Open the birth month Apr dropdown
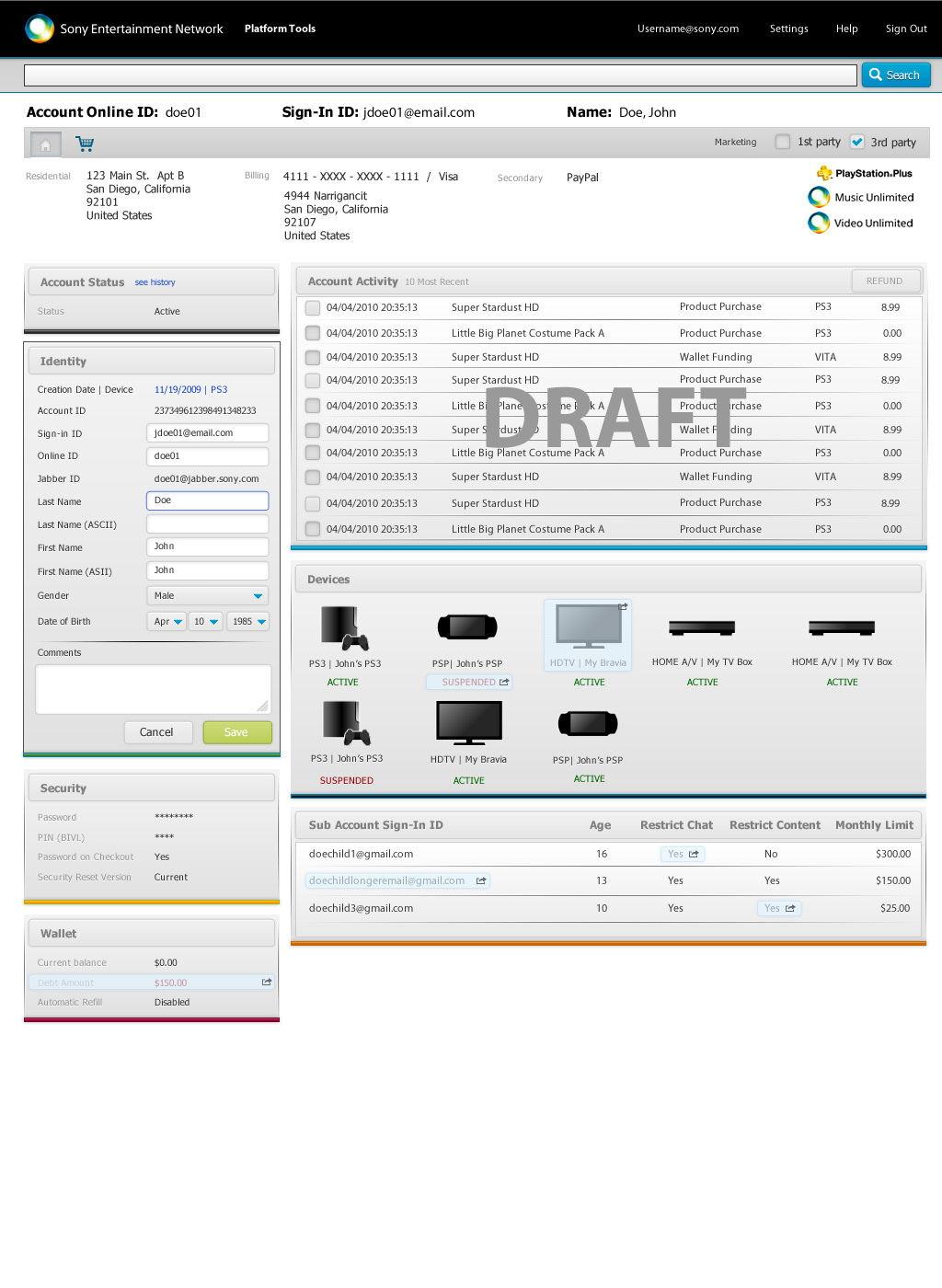Screen dimensions: 942x1288 [167, 622]
